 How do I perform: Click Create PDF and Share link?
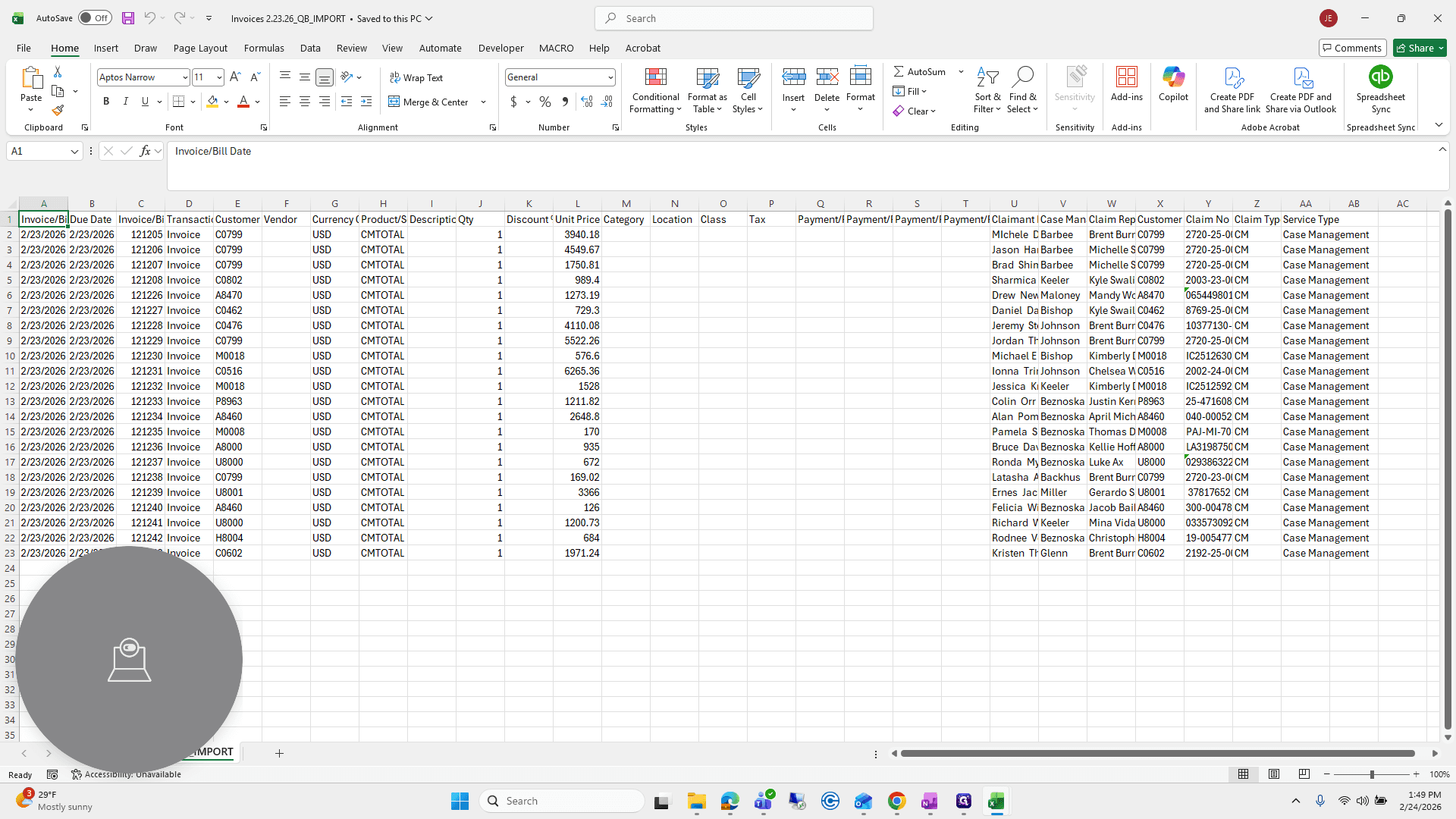pos(1232,90)
